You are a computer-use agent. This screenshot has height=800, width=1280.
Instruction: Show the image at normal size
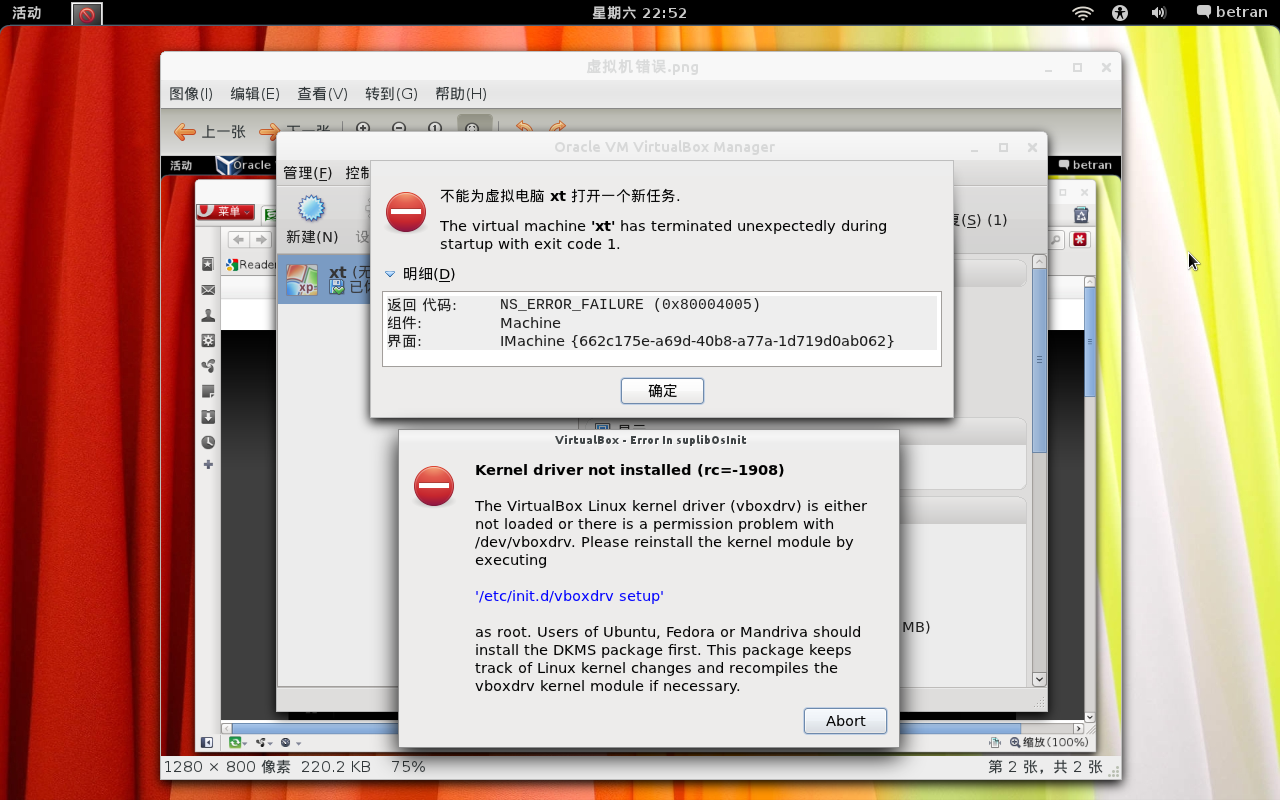[435, 129]
